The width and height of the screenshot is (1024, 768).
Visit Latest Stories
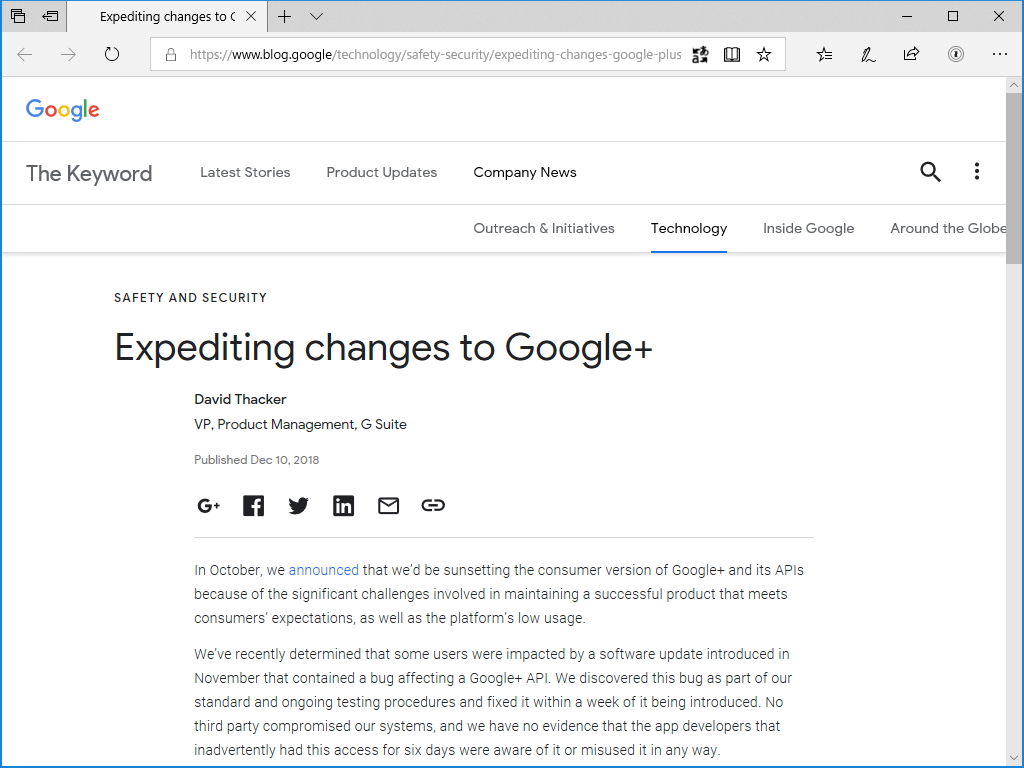(x=245, y=172)
